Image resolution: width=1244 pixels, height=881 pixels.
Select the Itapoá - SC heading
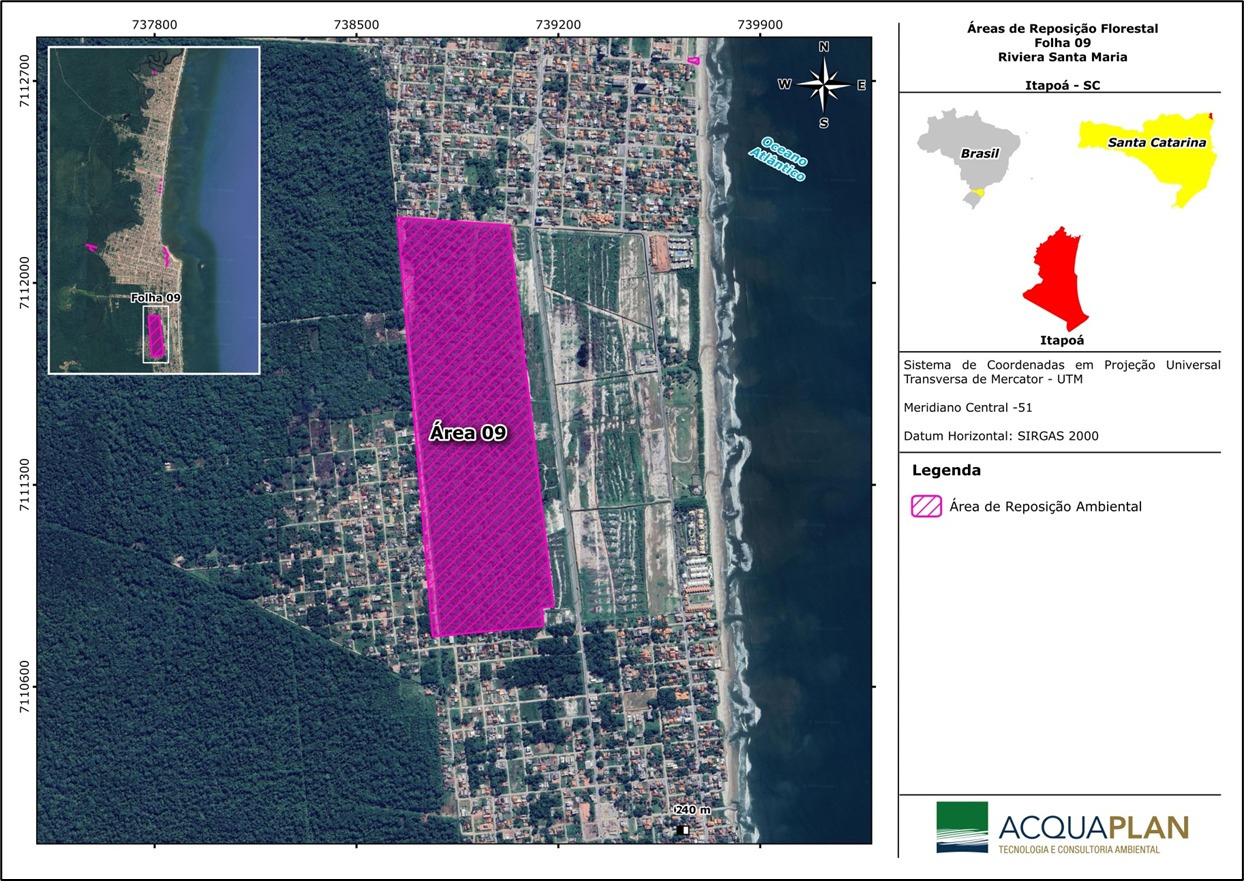(1061, 85)
